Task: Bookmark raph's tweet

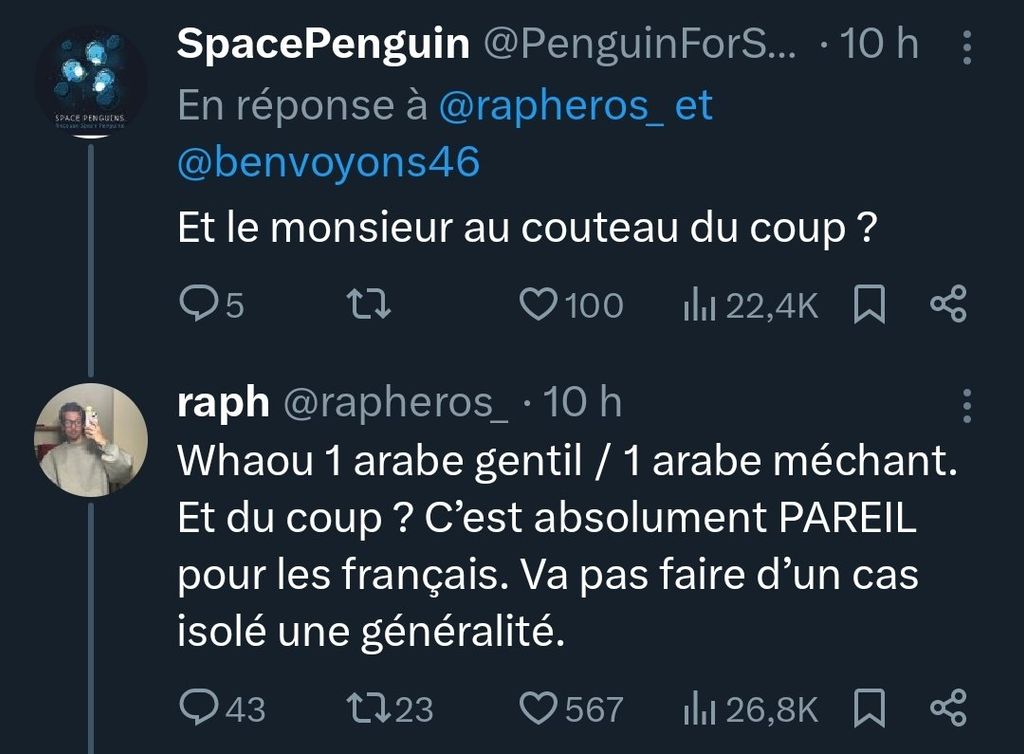Action: point(869,708)
